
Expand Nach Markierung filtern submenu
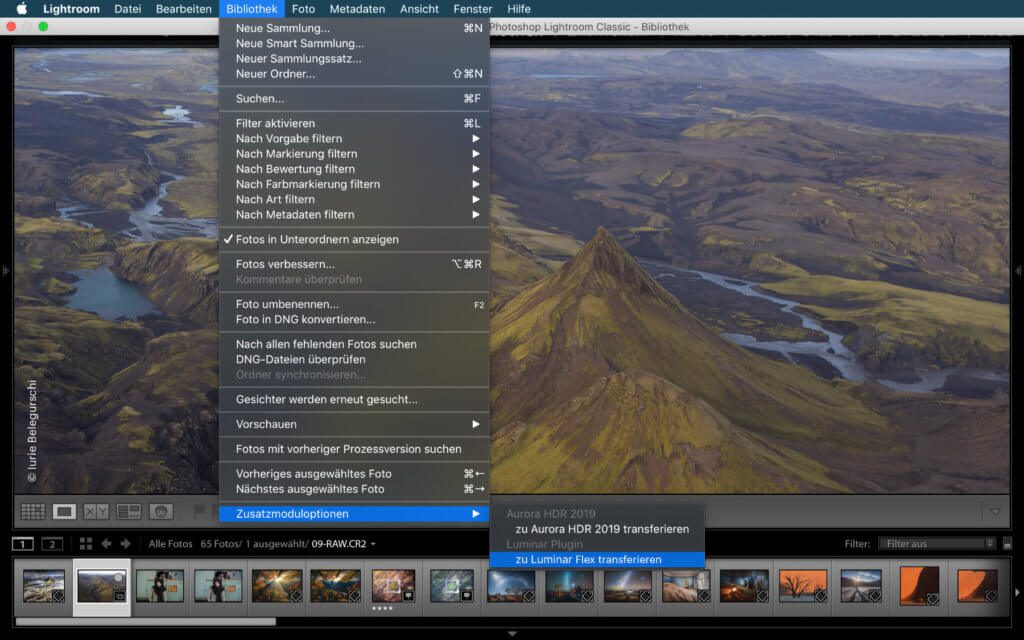coord(355,153)
